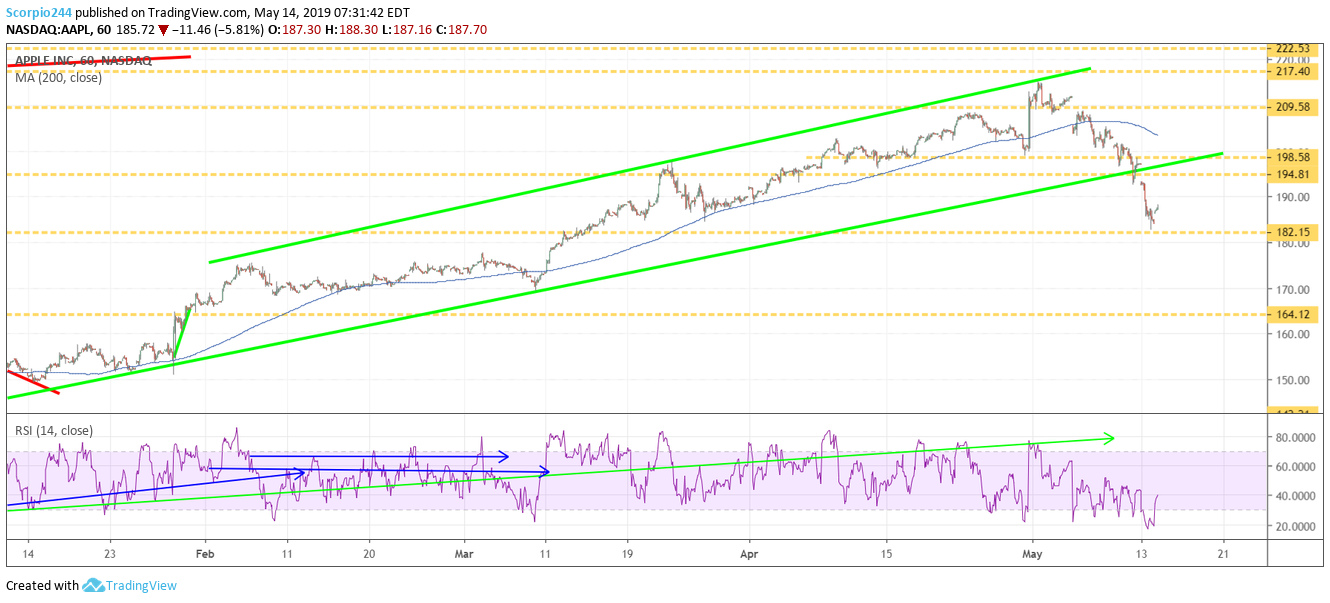The image size is (1330, 603).
Task: Click the 222.53 price level label
Action: tap(1294, 48)
